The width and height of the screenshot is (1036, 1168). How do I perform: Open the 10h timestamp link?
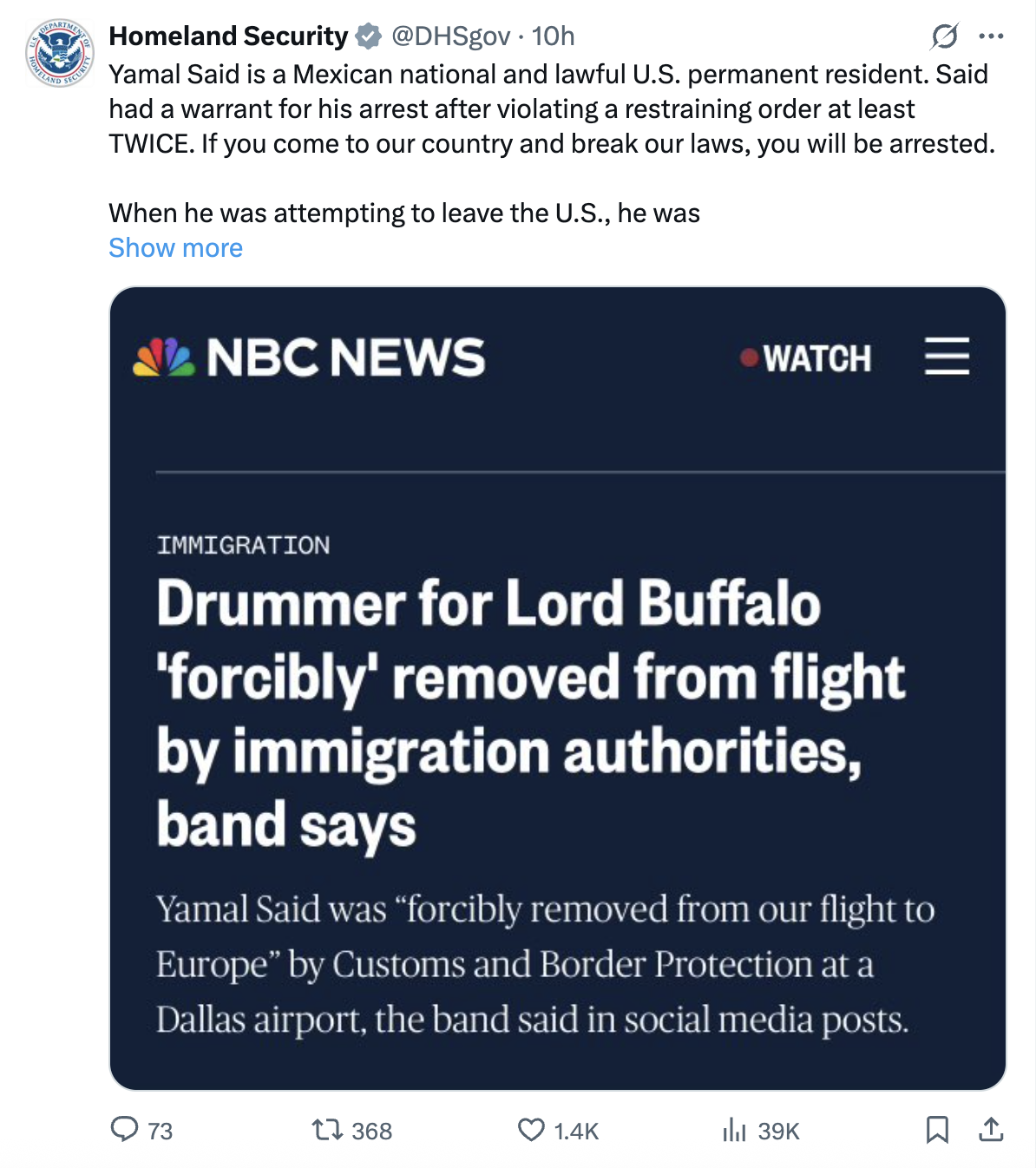[553, 36]
